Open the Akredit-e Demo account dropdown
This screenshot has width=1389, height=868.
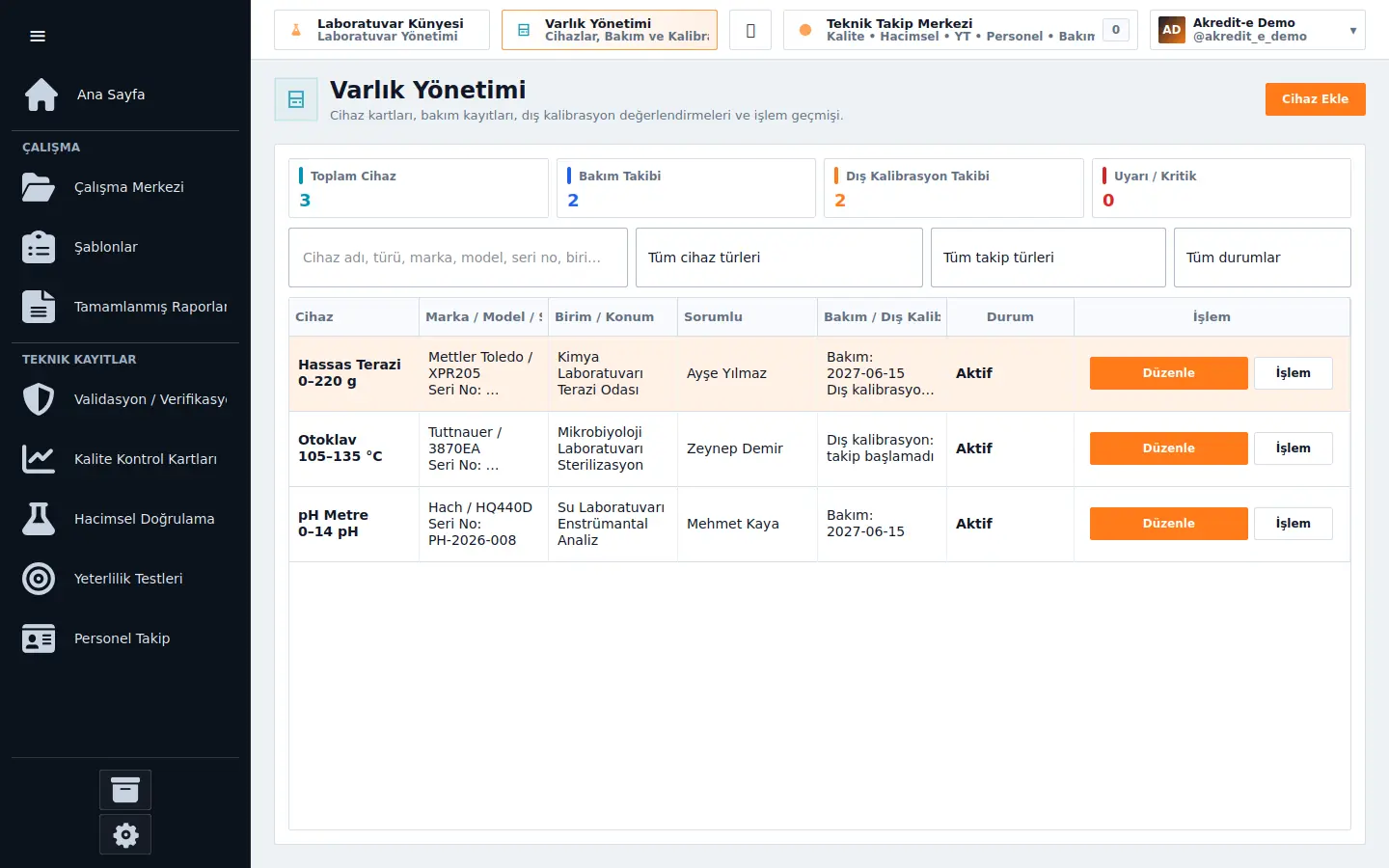point(1258,30)
